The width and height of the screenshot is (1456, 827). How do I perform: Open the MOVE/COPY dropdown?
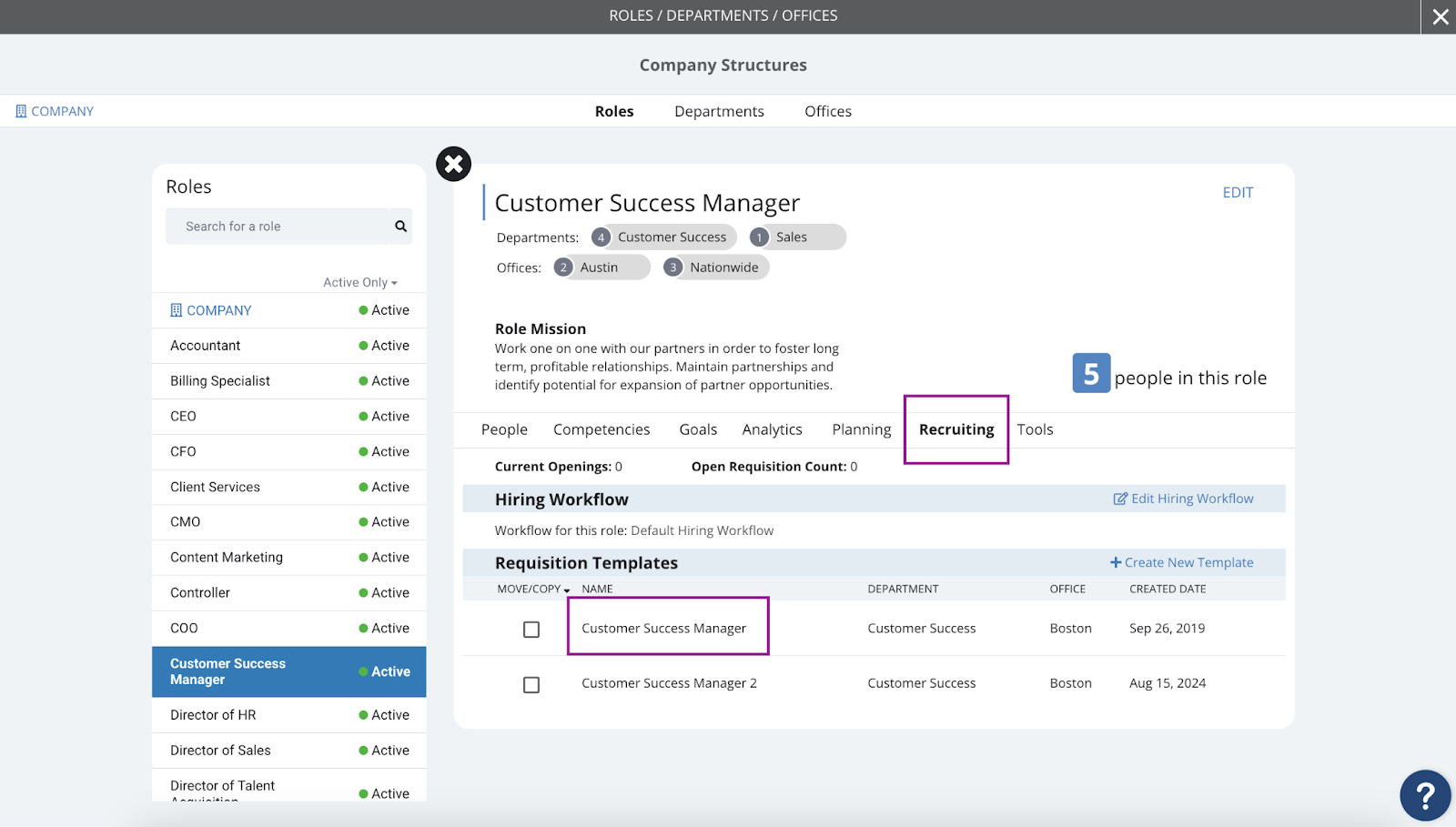point(533,590)
